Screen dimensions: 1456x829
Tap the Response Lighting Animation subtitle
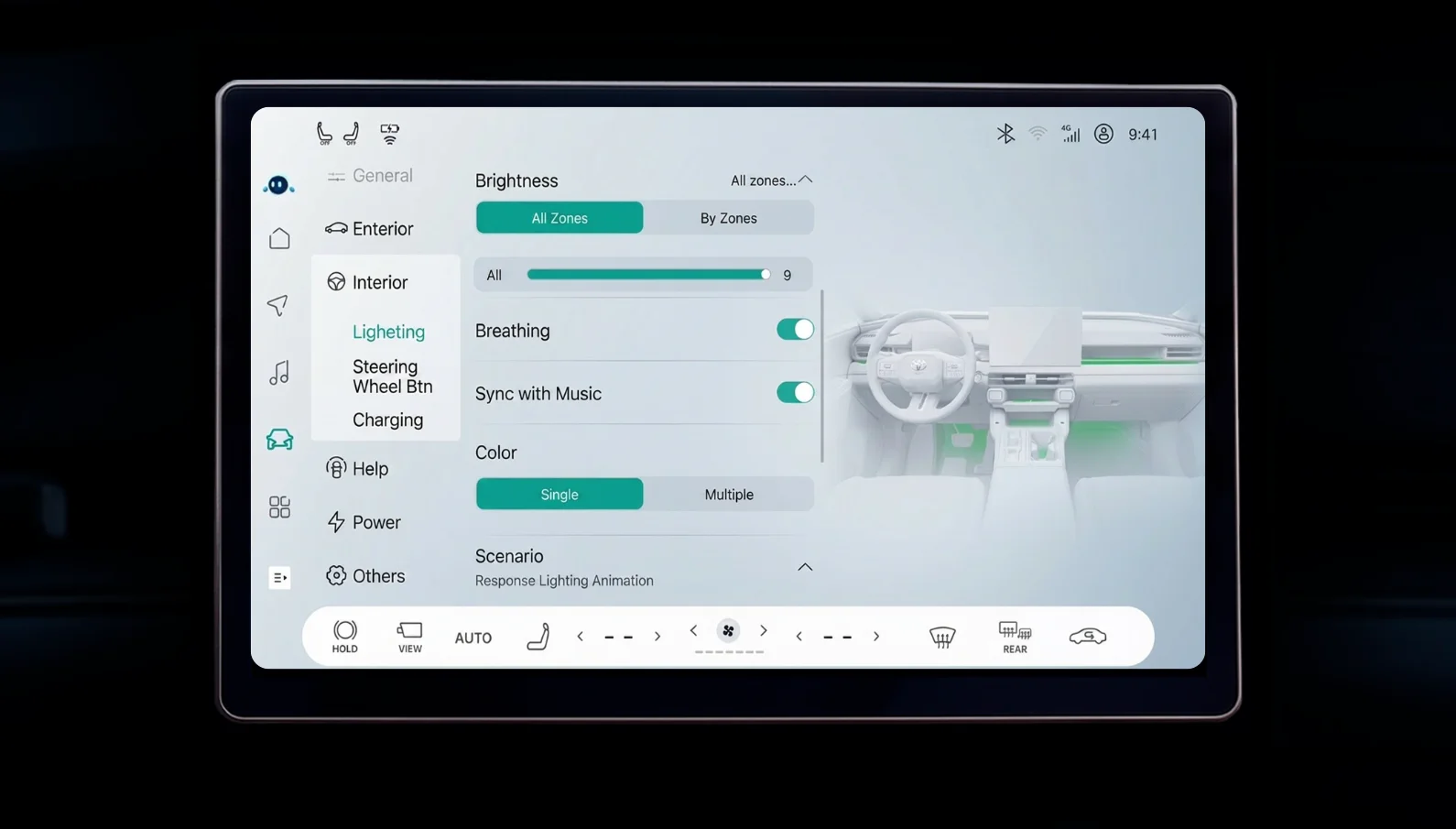tap(564, 581)
